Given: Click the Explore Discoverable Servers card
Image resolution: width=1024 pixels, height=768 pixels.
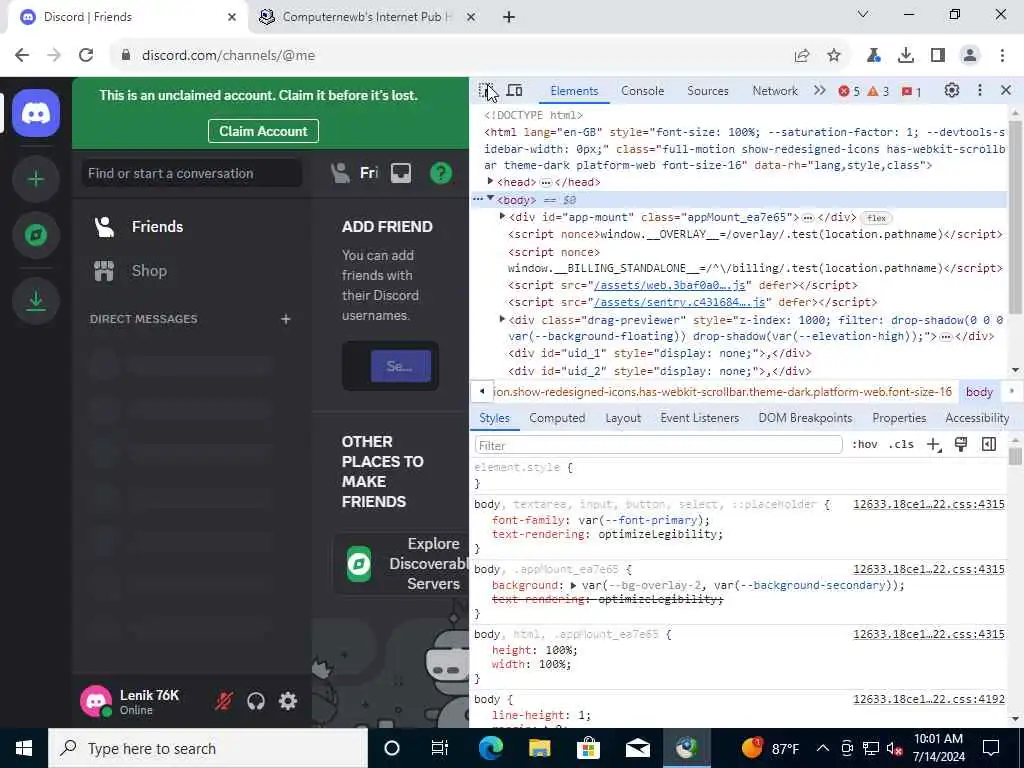Looking at the screenshot, I should (402, 564).
